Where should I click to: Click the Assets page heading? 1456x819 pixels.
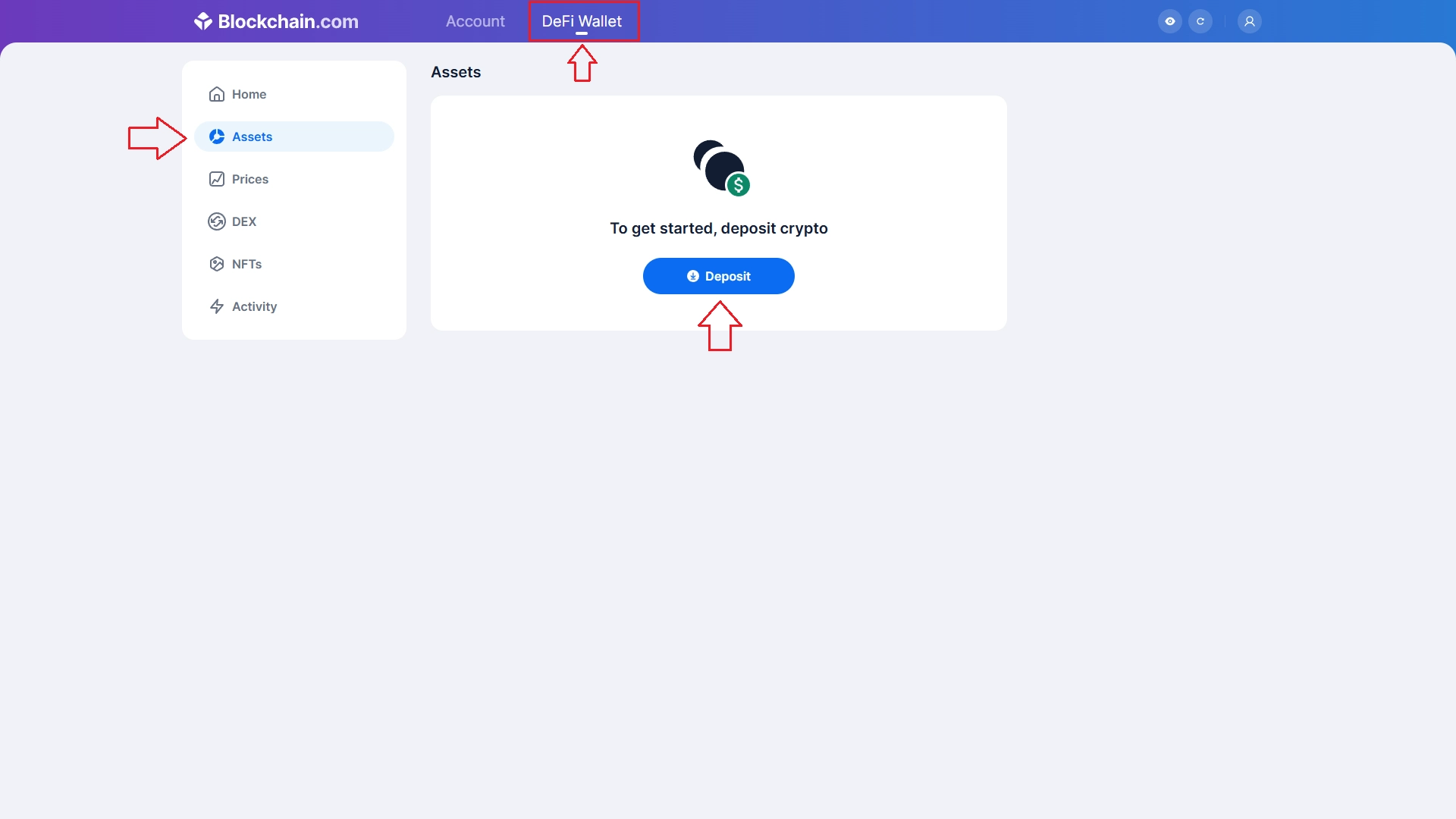pos(456,72)
